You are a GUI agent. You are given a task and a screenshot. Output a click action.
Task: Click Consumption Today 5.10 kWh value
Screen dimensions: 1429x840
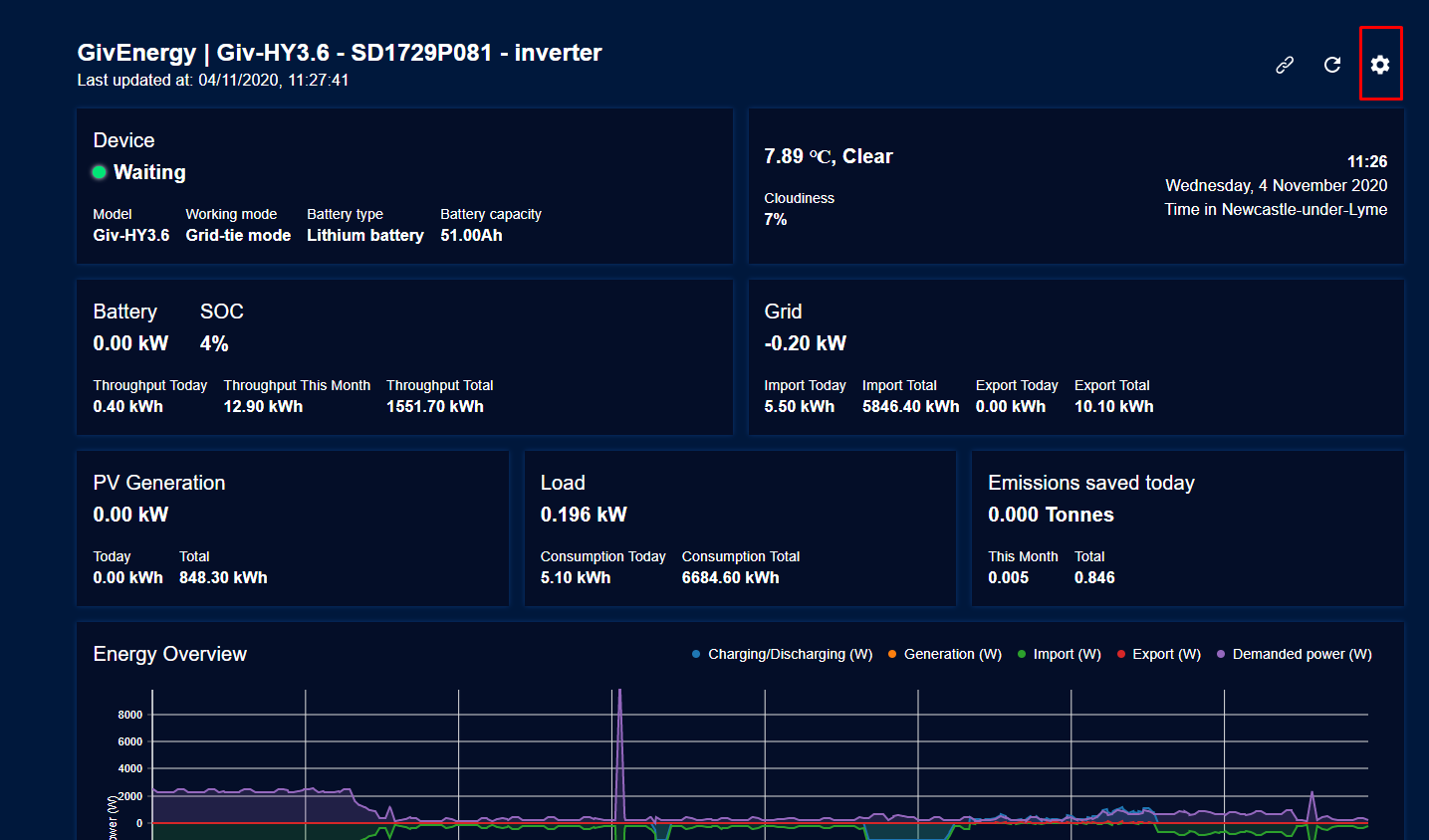(x=576, y=578)
